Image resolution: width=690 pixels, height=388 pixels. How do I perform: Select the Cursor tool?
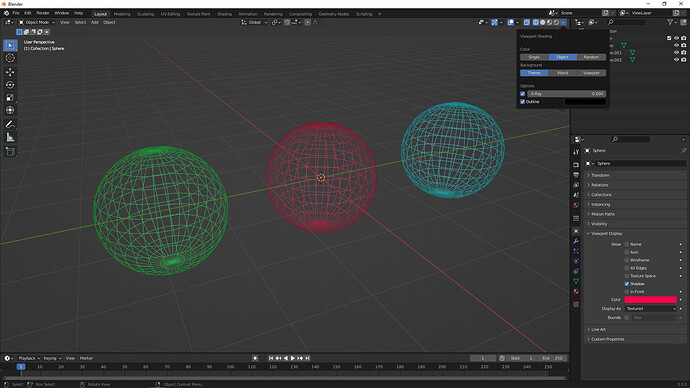[x=10, y=58]
